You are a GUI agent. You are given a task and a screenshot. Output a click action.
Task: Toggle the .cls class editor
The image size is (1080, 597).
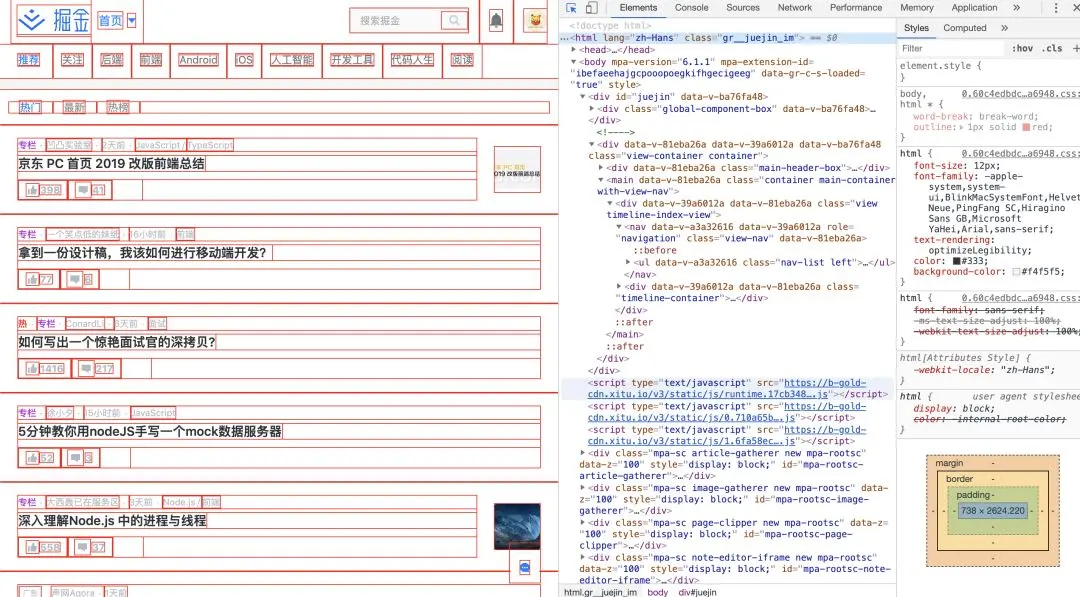click(1052, 48)
